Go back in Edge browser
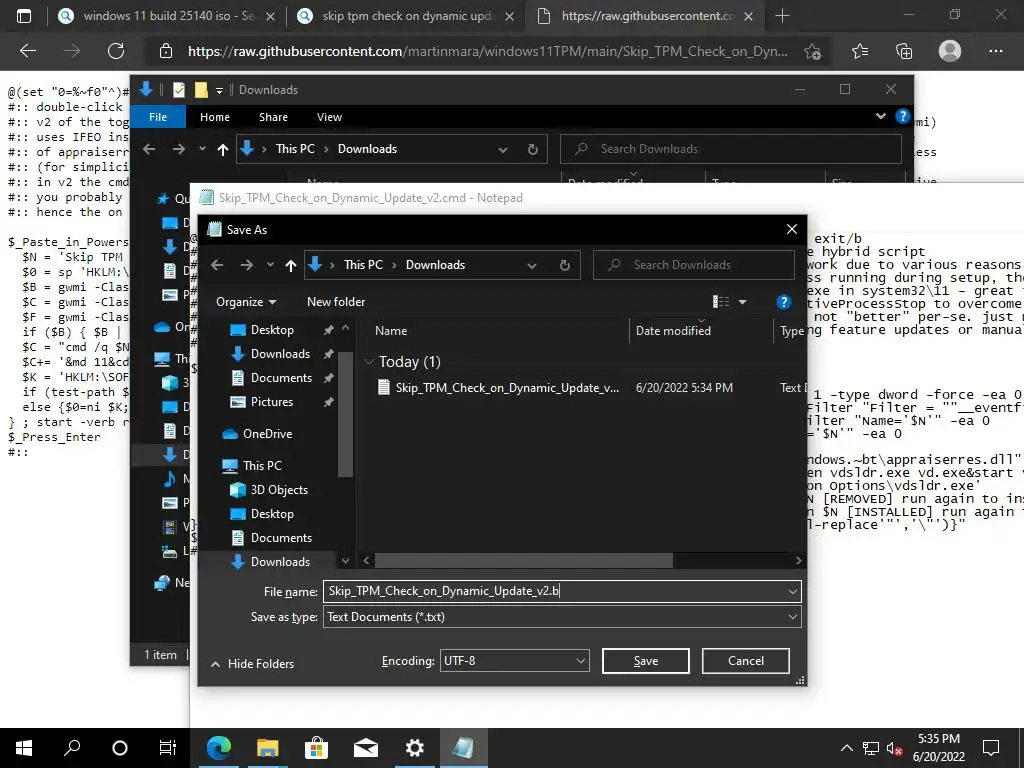 27,51
